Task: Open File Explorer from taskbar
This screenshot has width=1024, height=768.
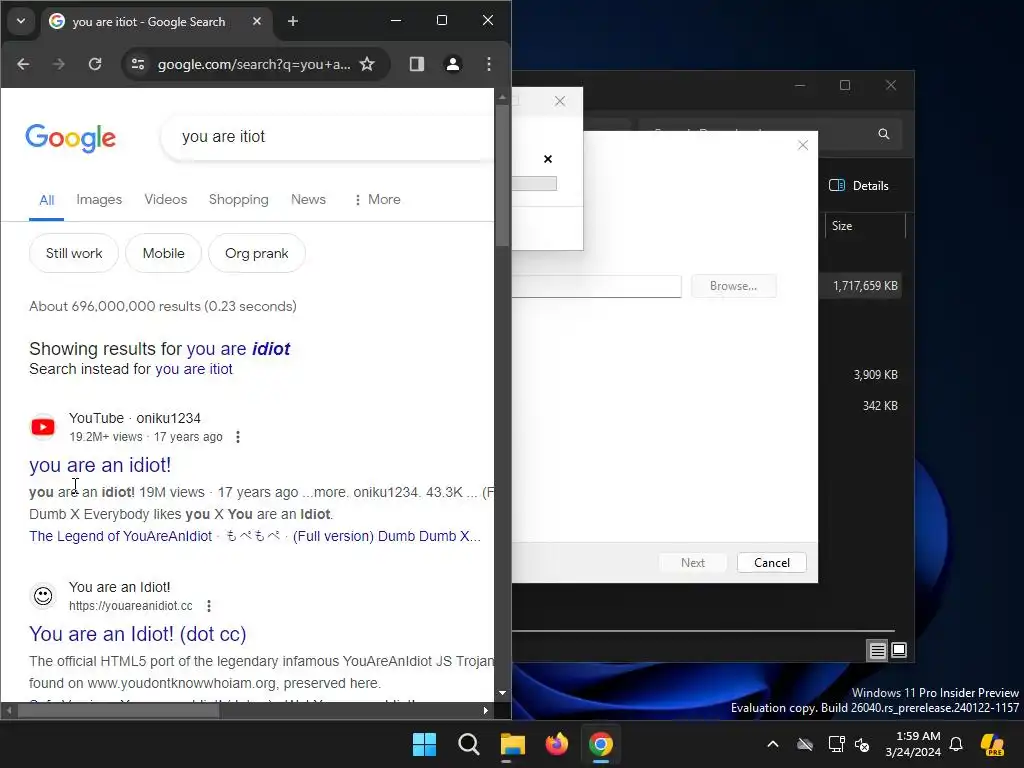Action: (513, 744)
